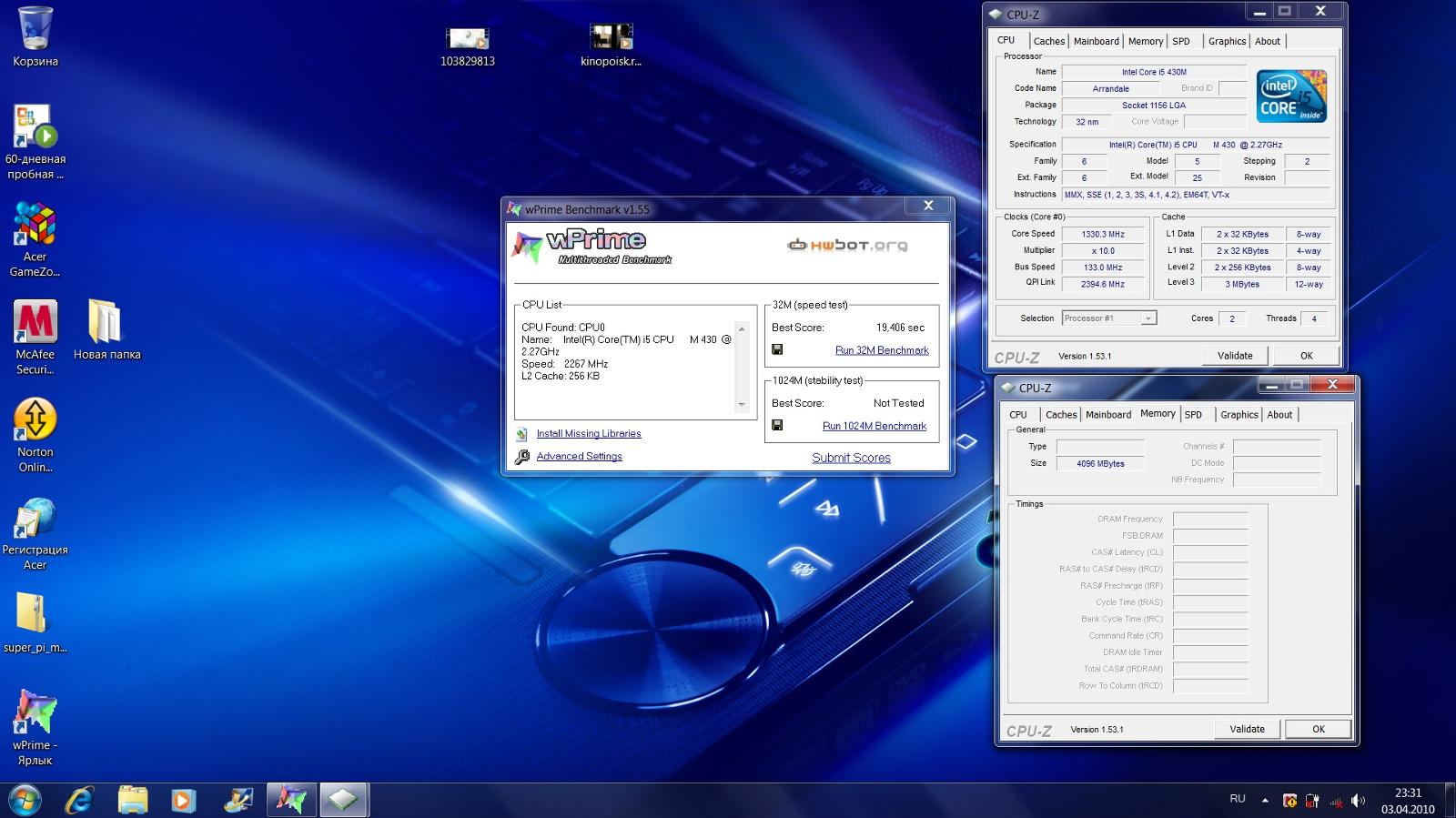Click the Install Missing Libraries icon
The image size is (1456, 818).
(521, 434)
